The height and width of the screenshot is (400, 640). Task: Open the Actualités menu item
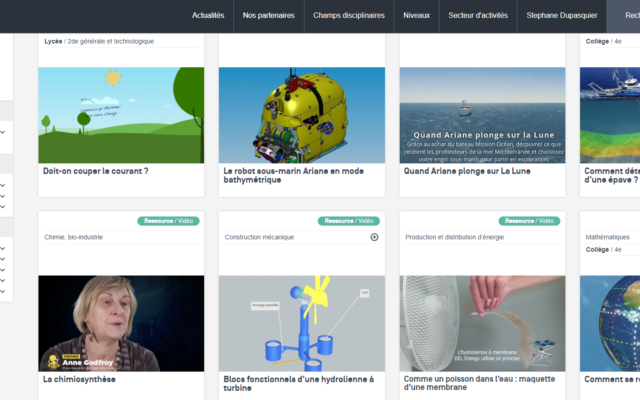tap(208, 16)
